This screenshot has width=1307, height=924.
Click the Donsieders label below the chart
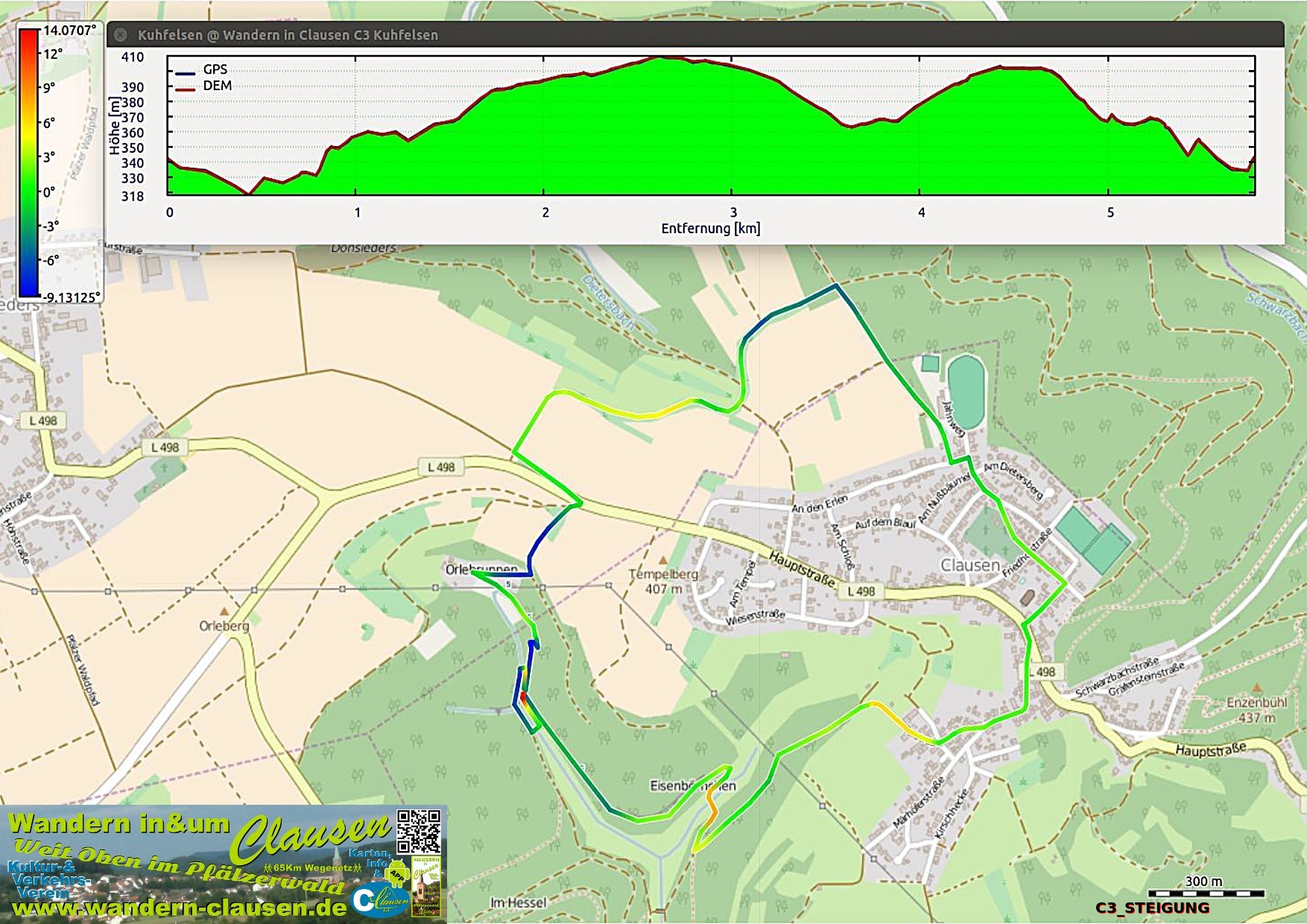tap(364, 248)
